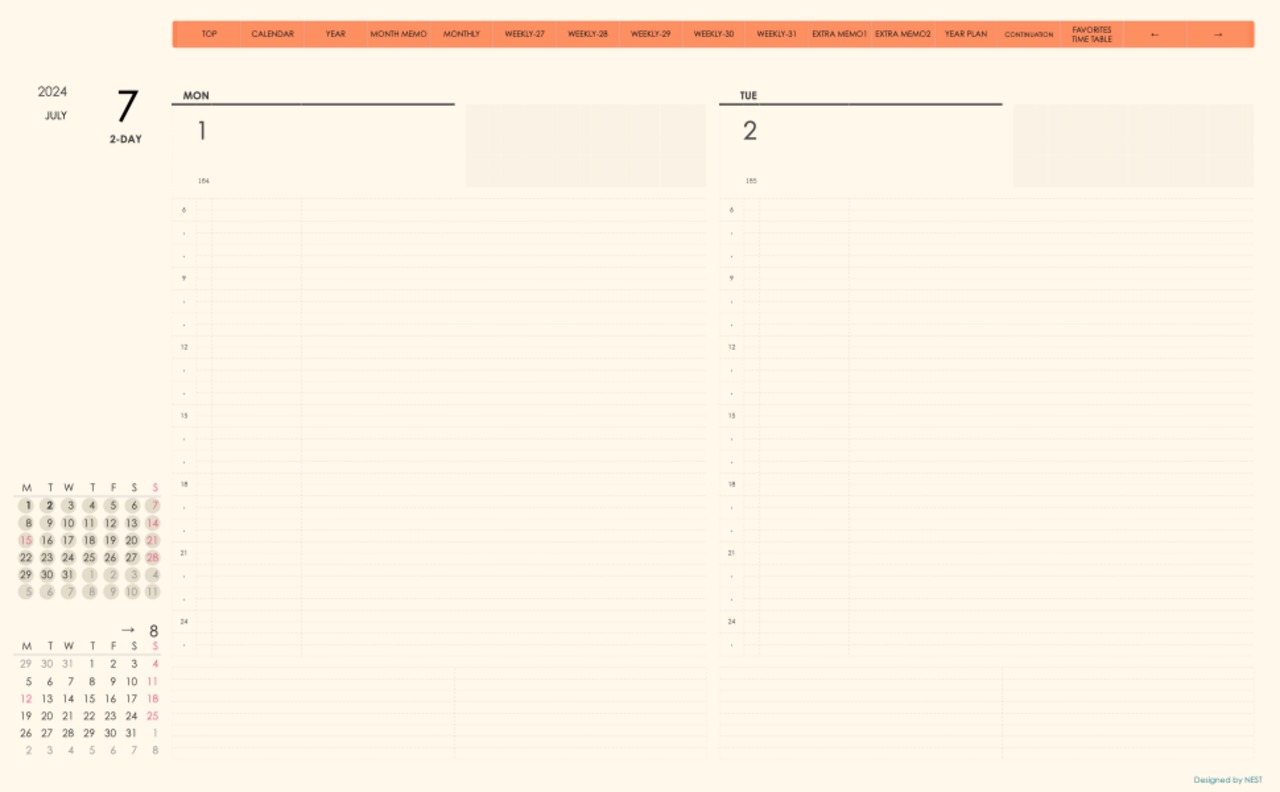Open the WEEKLY-28 tab

(x=588, y=34)
